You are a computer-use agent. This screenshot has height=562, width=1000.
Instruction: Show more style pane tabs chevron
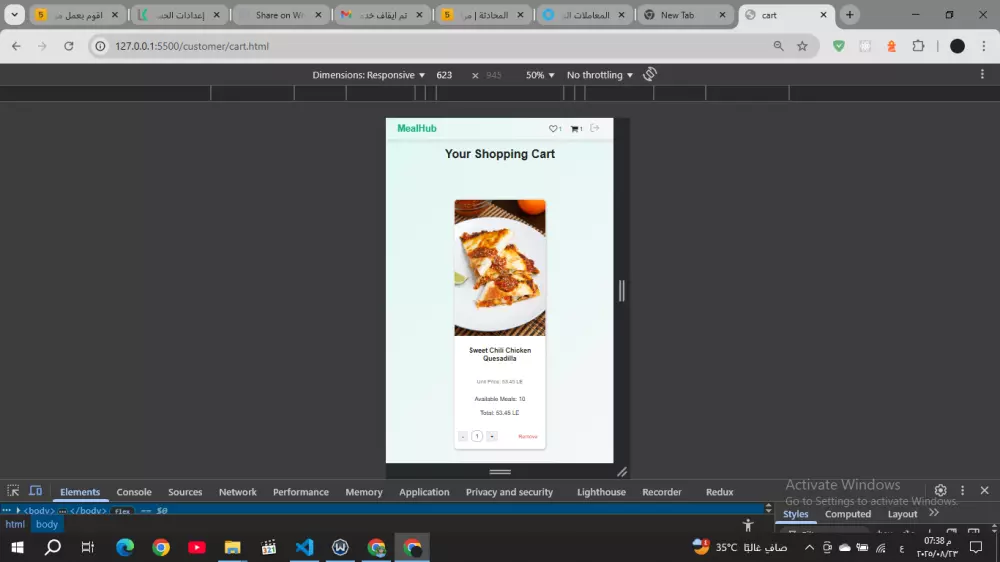point(934,512)
